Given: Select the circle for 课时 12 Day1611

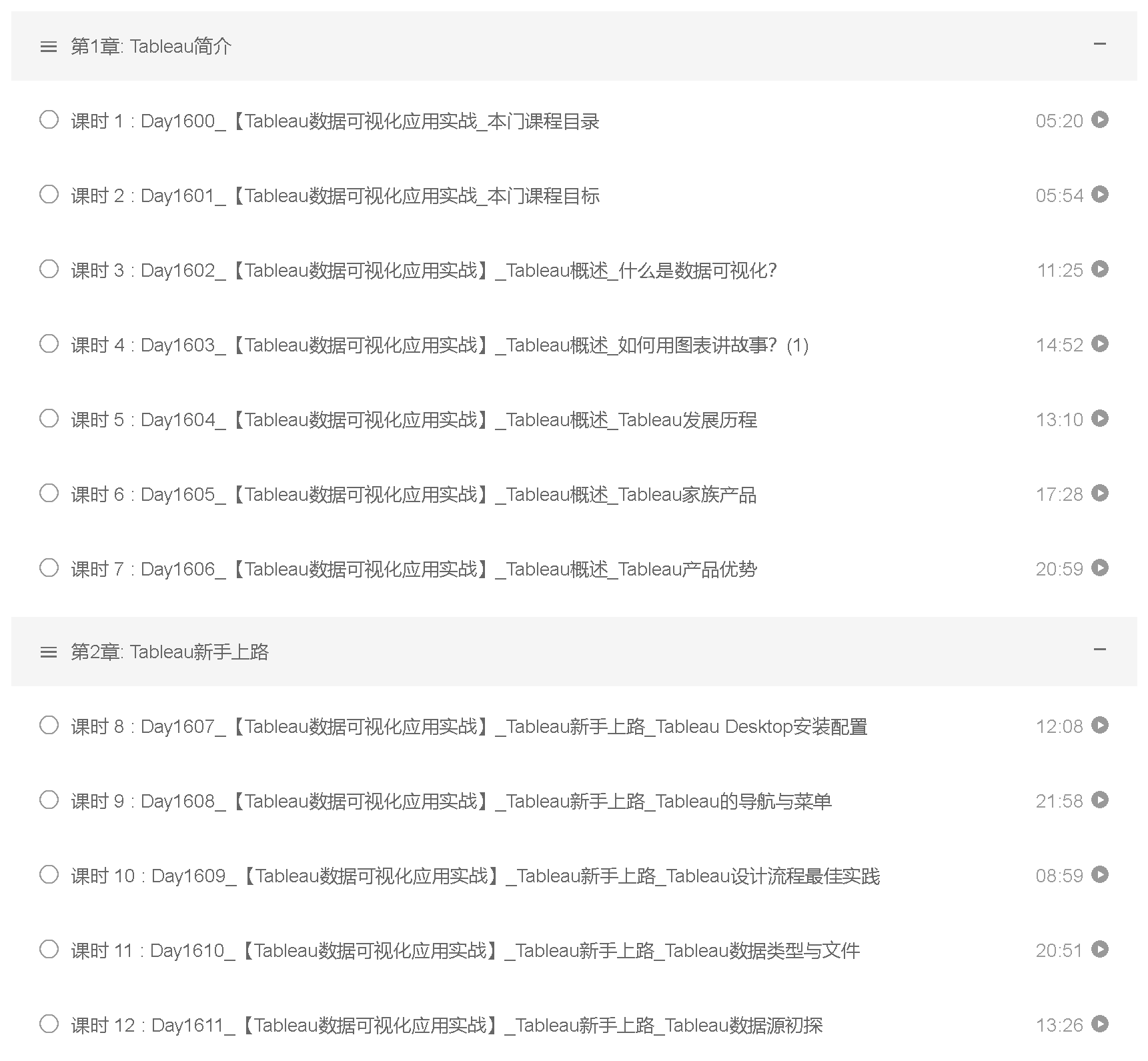Looking at the screenshot, I should tap(49, 1024).
